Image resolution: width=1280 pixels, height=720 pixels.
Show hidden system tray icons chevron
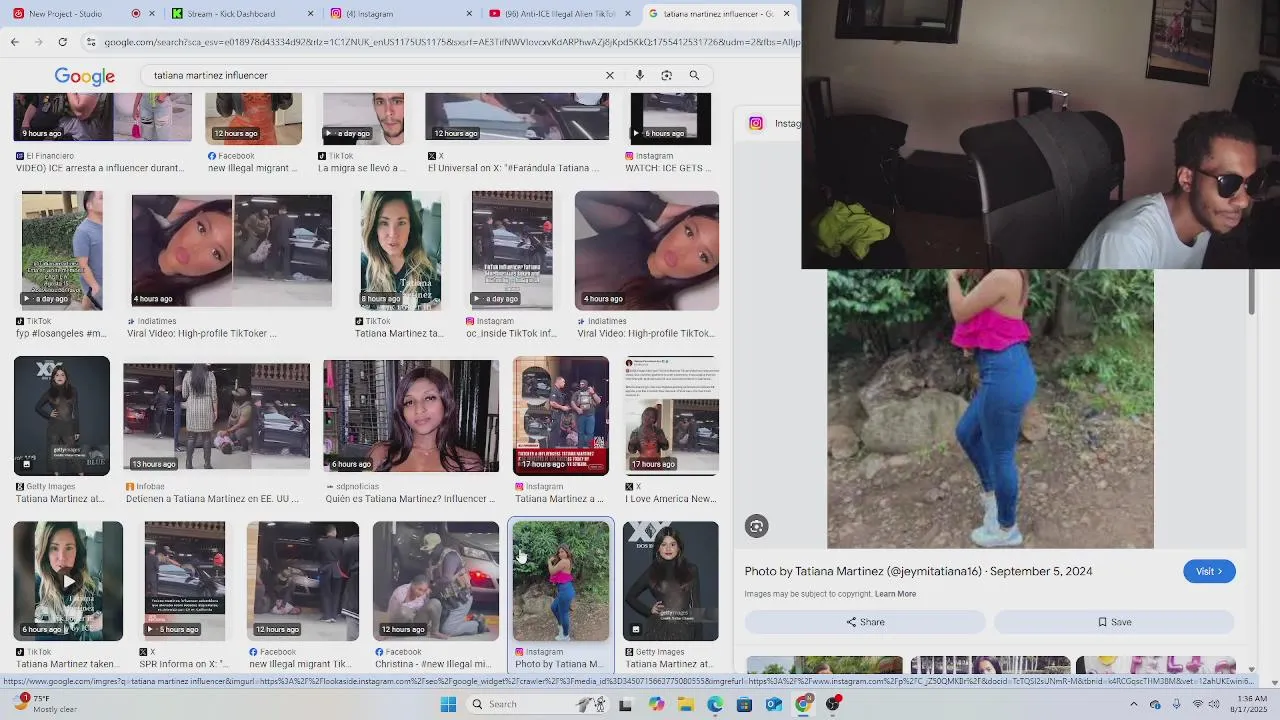(x=1133, y=704)
